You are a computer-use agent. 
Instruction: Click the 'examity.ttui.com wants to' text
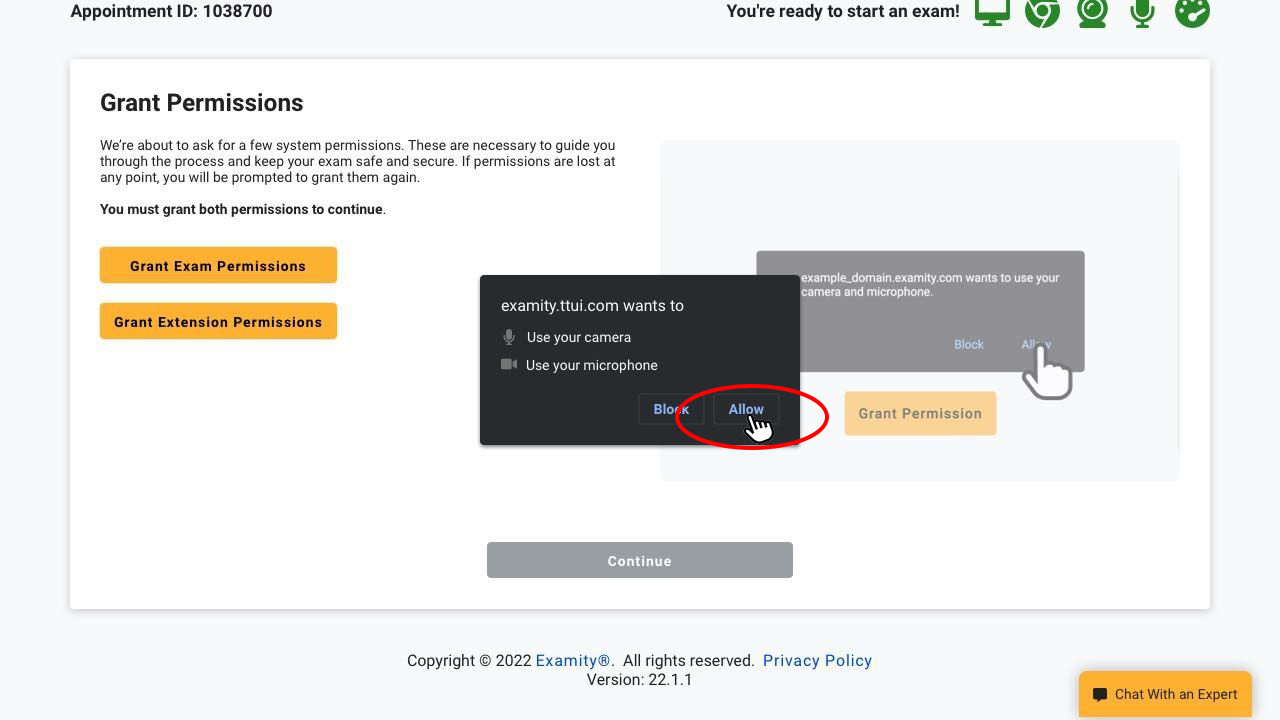click(x=592, y=306)
